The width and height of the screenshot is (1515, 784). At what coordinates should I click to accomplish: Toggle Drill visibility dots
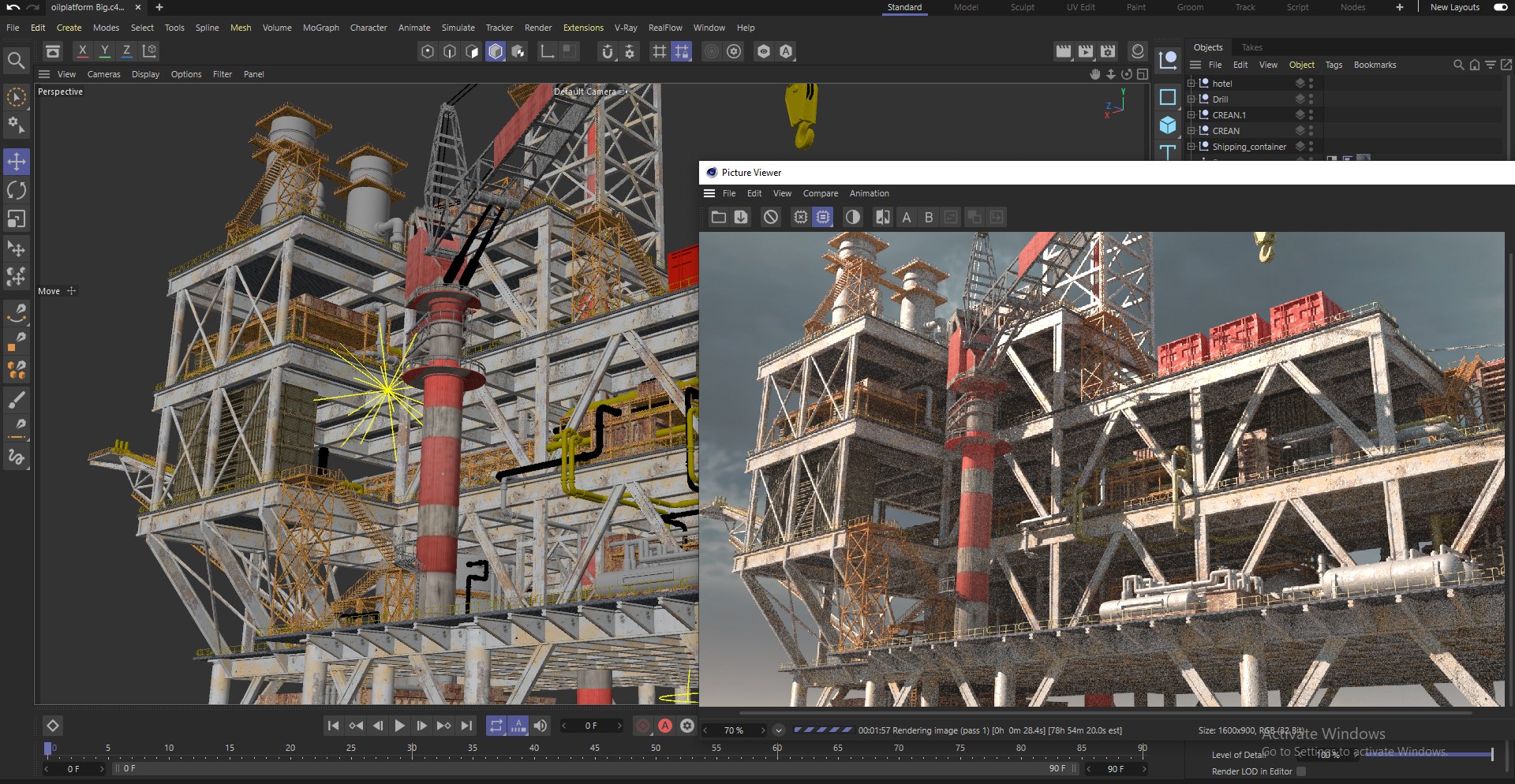pos(1311,99)
